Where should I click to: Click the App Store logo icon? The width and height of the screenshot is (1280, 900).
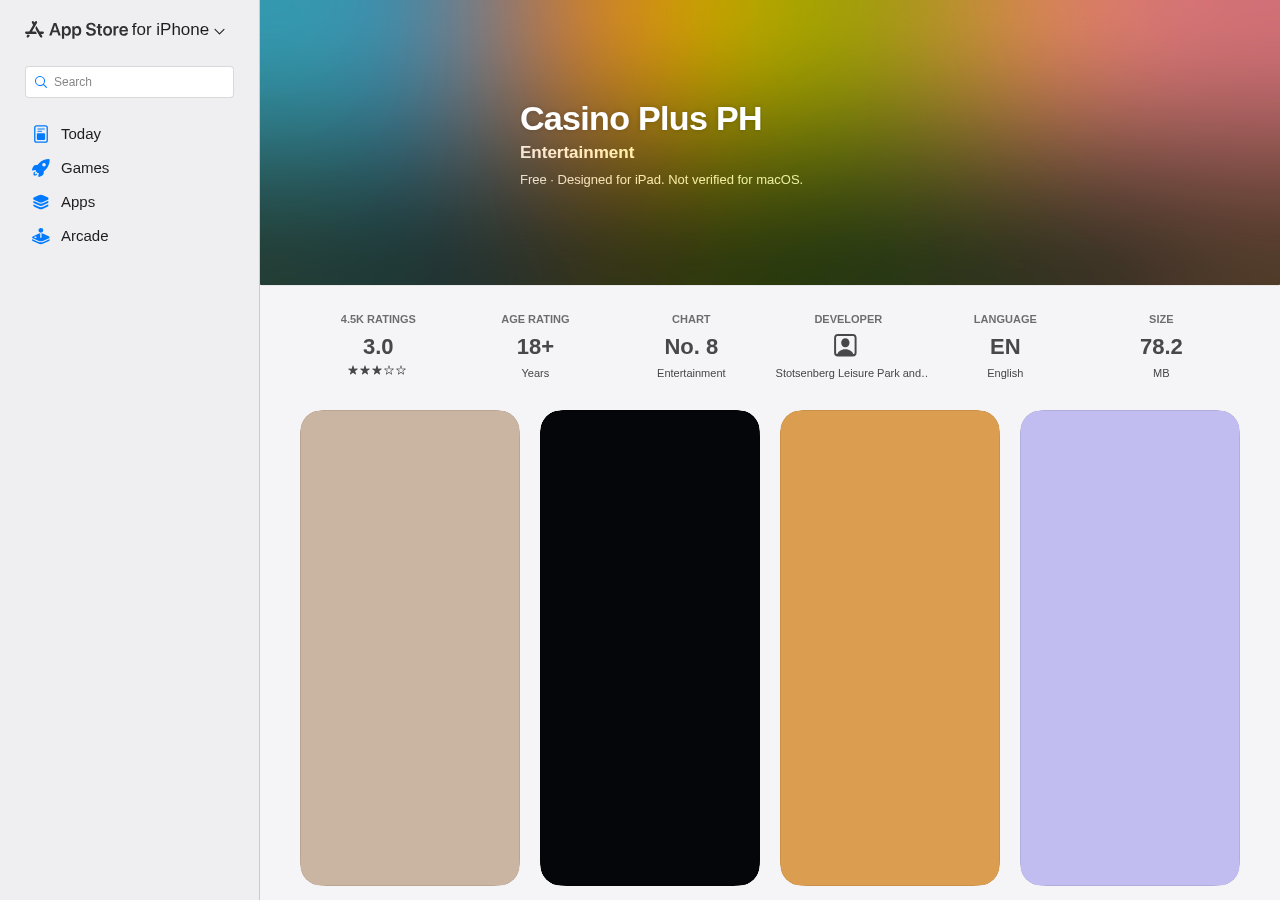(35, 30)
